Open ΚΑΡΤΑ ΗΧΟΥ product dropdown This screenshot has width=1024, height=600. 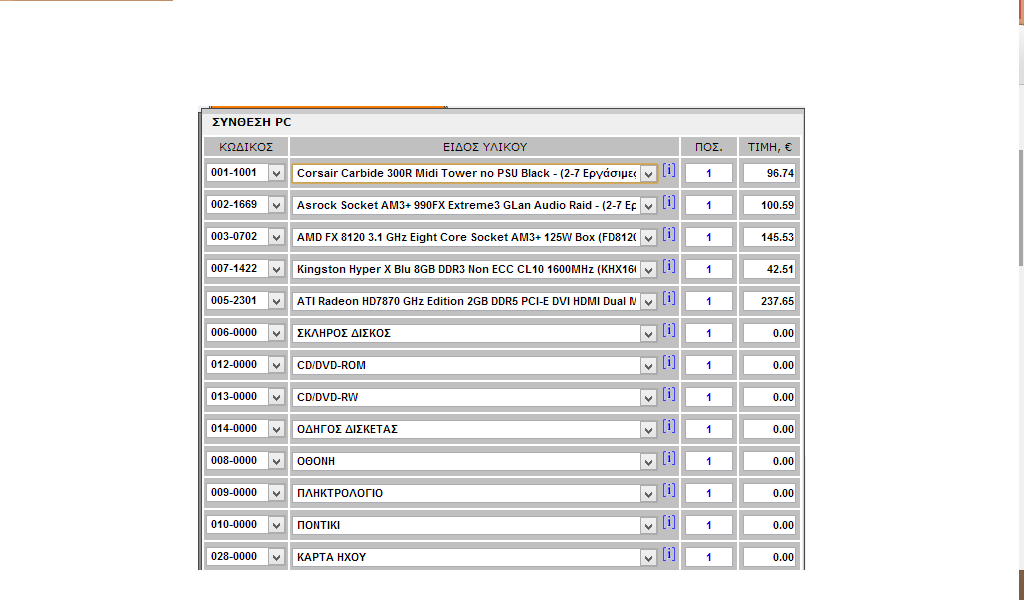click(648, 558)
